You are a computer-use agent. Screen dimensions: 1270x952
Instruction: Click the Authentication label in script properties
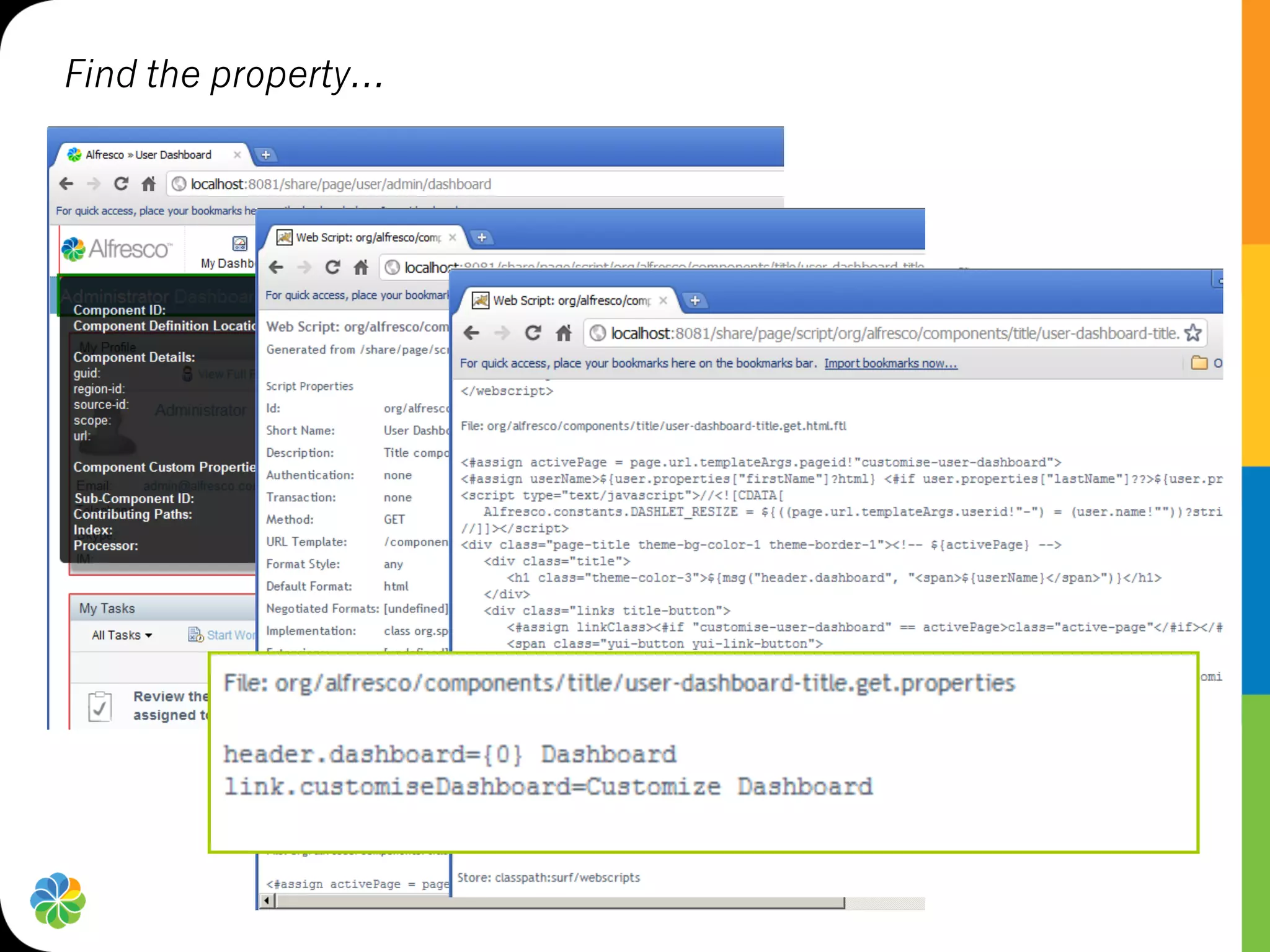click(310, 475)
